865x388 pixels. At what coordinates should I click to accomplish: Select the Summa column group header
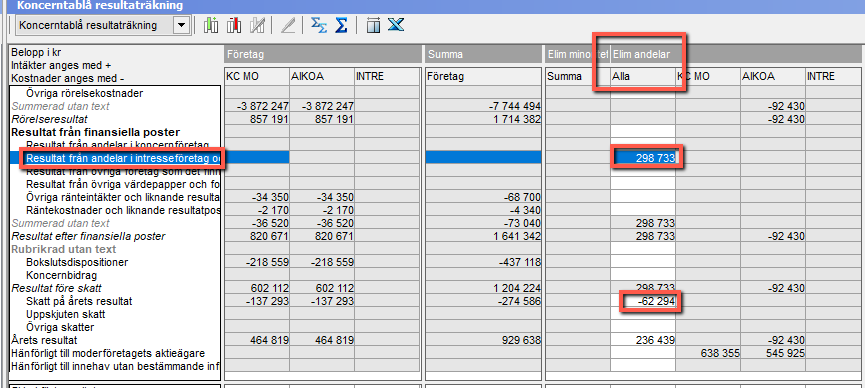[x=483, y=55]
